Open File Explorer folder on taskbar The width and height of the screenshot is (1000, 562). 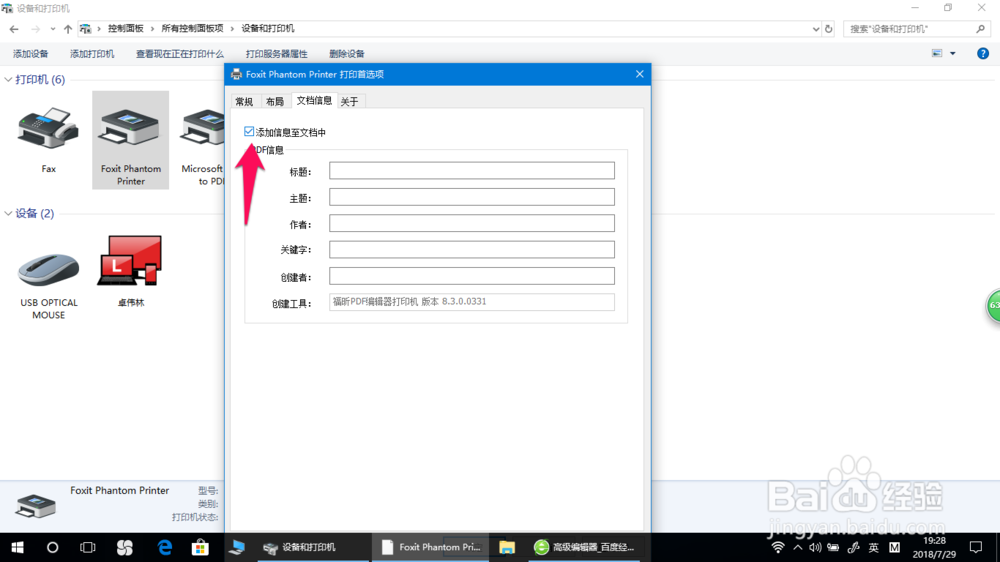(x=507, y=547)
